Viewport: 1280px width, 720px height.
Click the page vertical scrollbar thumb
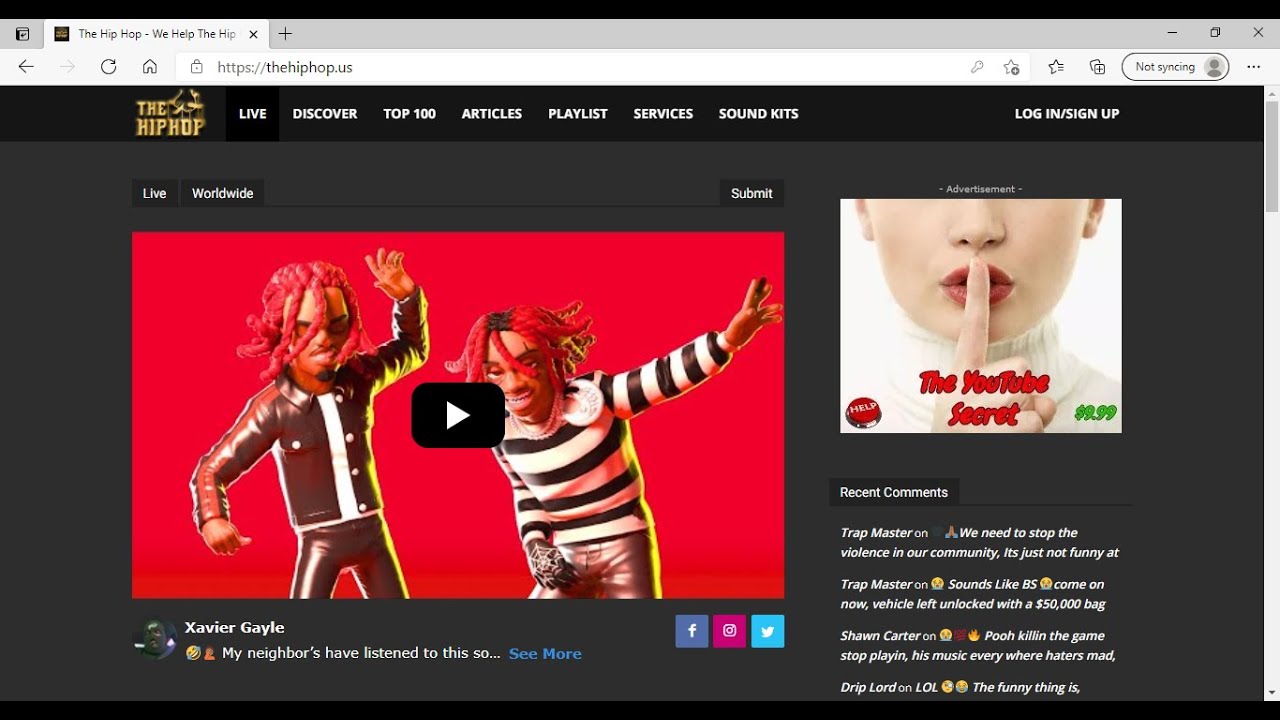click(x=1272, y=157)
